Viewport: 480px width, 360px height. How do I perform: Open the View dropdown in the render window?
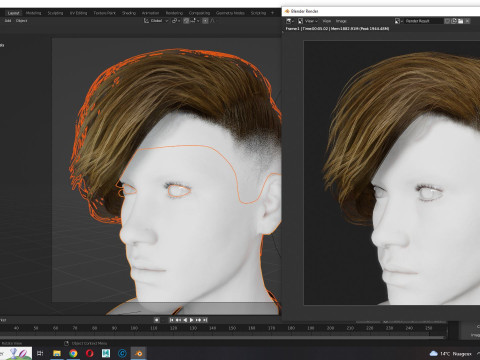[x=311, y=21]
